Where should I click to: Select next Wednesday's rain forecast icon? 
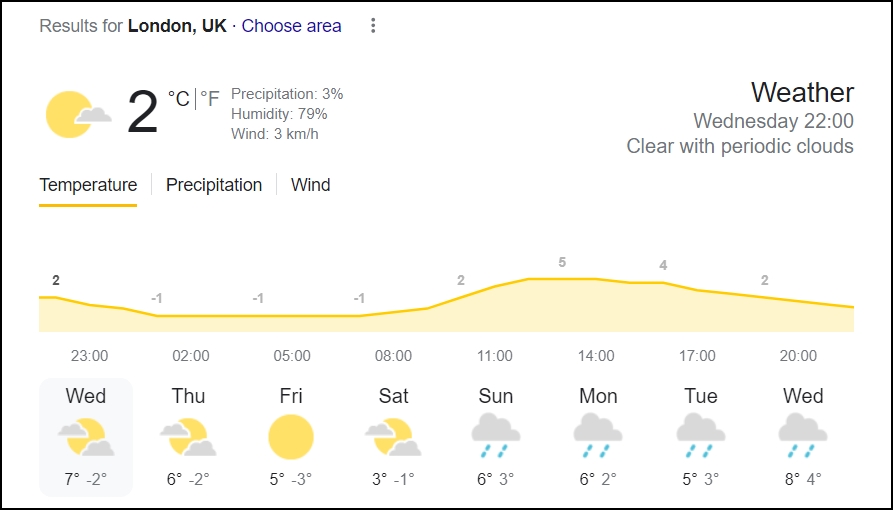click(x=803, y=436)
